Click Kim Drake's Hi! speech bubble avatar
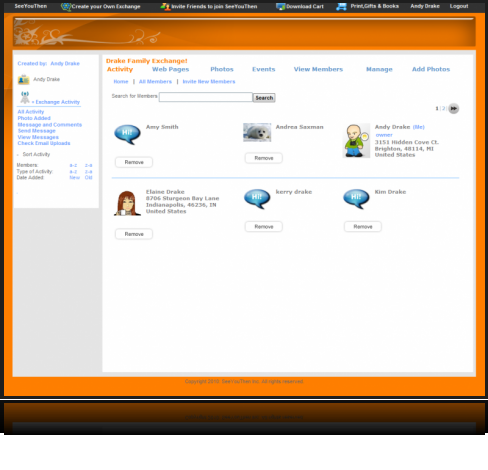Viewport: 488px width, 470px height. pyautogui.click(x=356, y=199)
